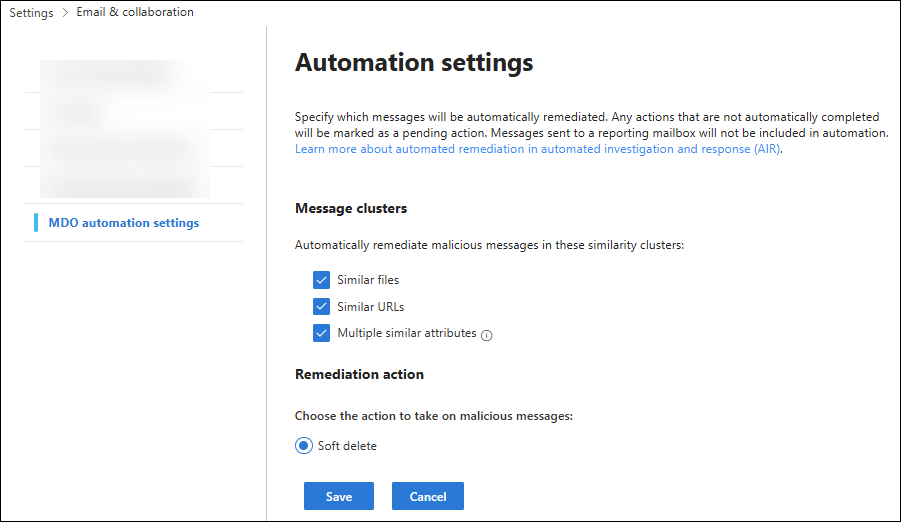The height and width of the screenshot is (522, 901).
Task: Click 'Automatically remediate malicious messages' text
Action: (x=490, y=245)
